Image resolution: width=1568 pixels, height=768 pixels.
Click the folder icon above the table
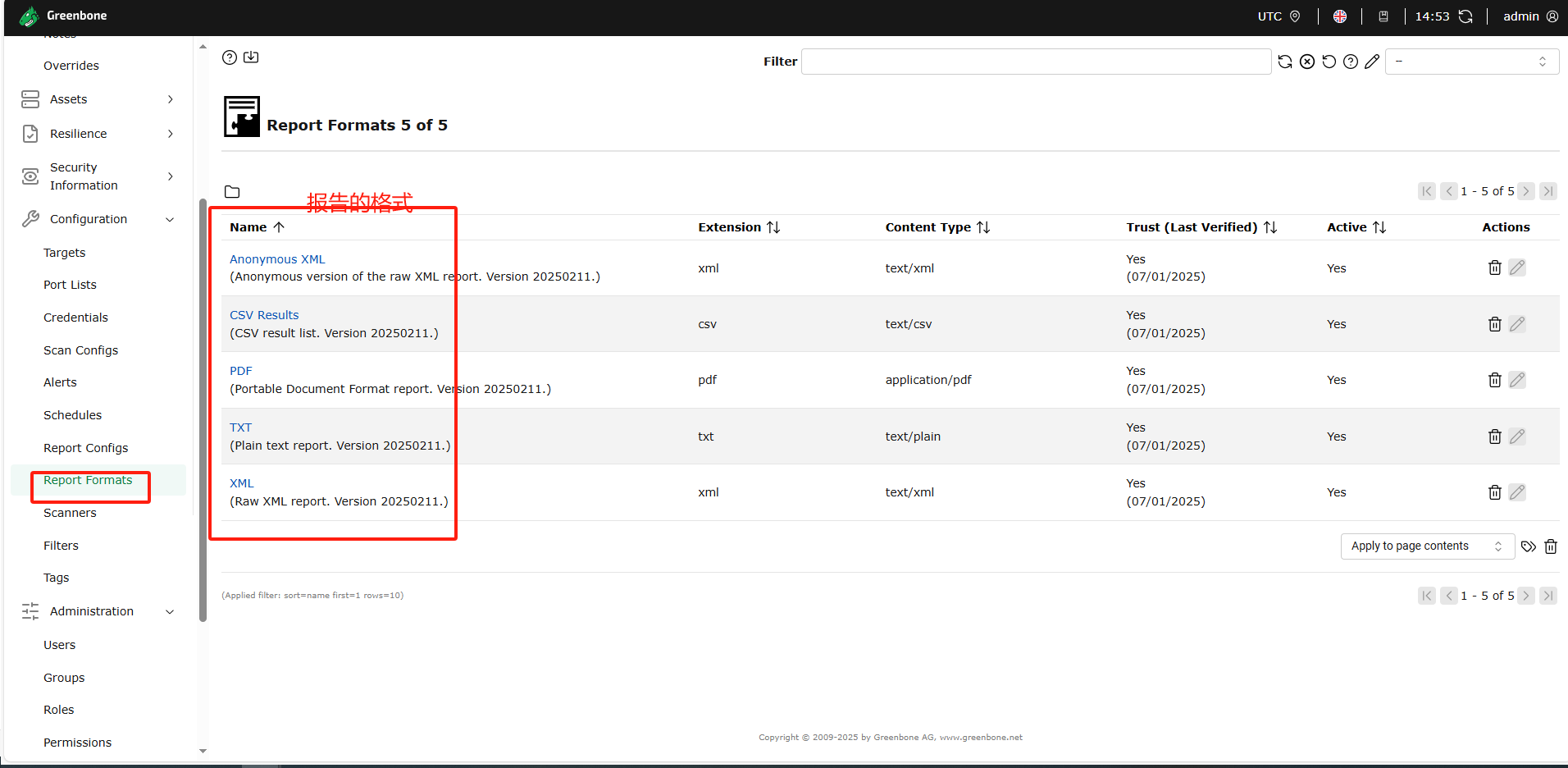pos(232,192)
